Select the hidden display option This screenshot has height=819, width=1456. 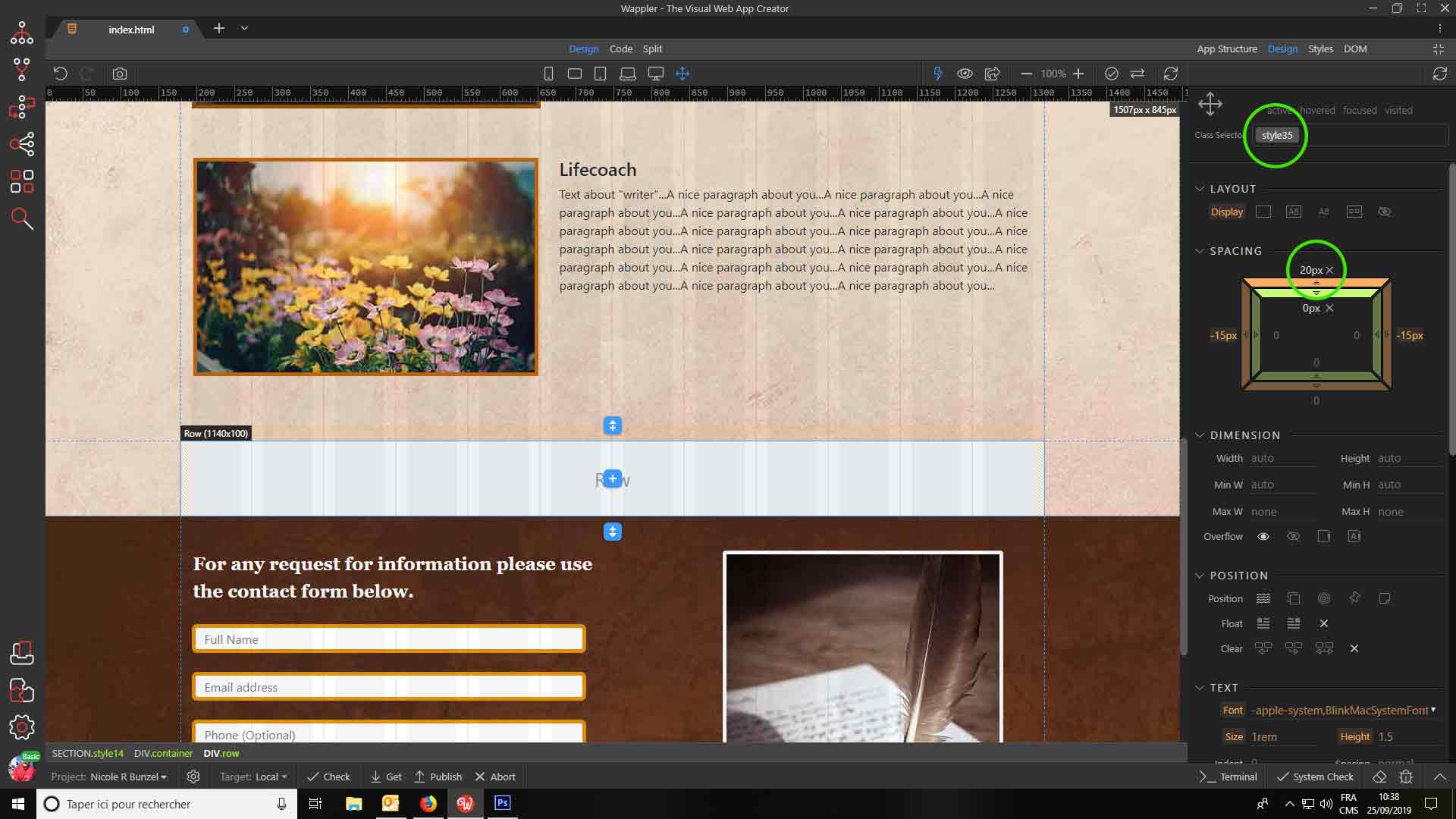1385,212
